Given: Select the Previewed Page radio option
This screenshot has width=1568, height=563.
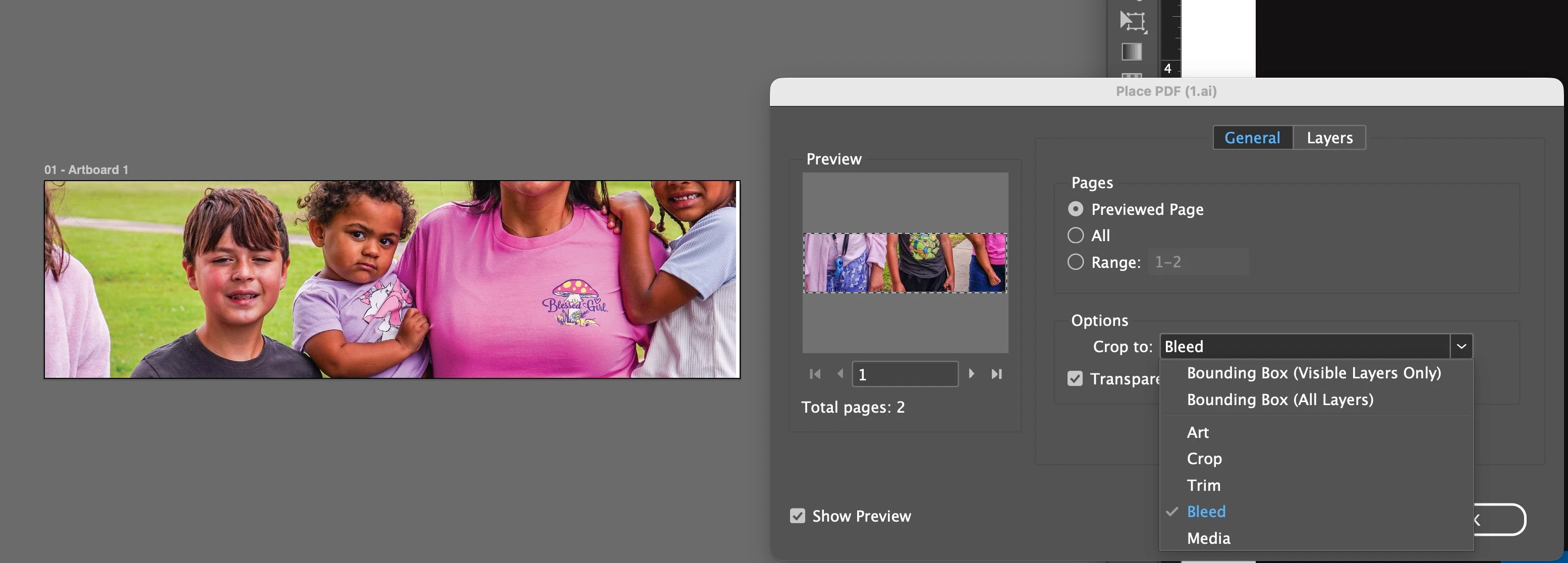Looking at the screenshot, I should [1076, 209].
